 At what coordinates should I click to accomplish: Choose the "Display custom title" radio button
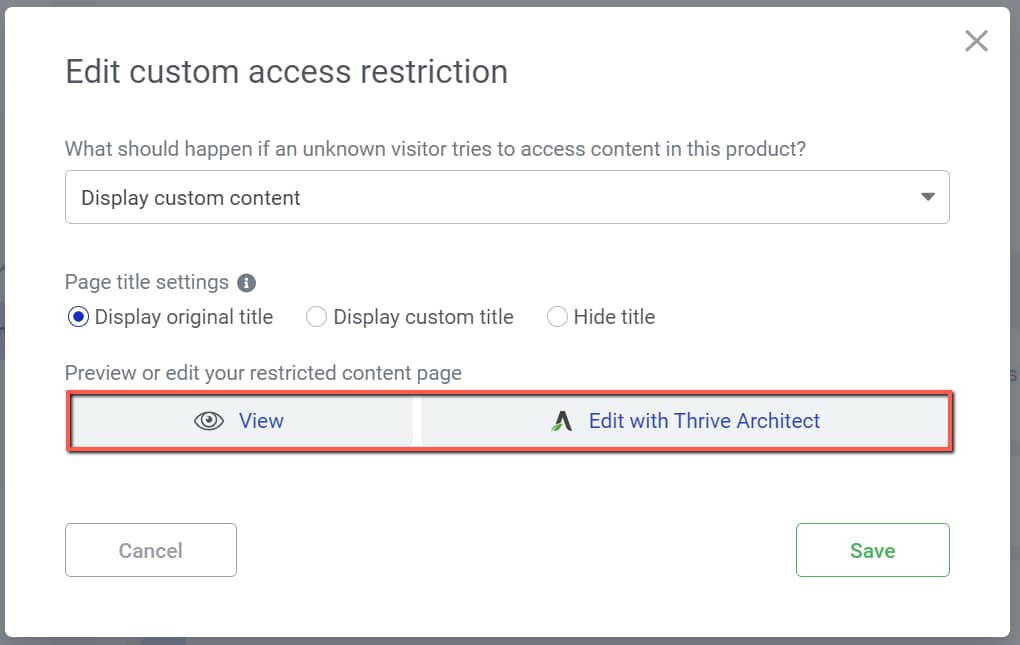pyautogui.click(x=316, y=317)
